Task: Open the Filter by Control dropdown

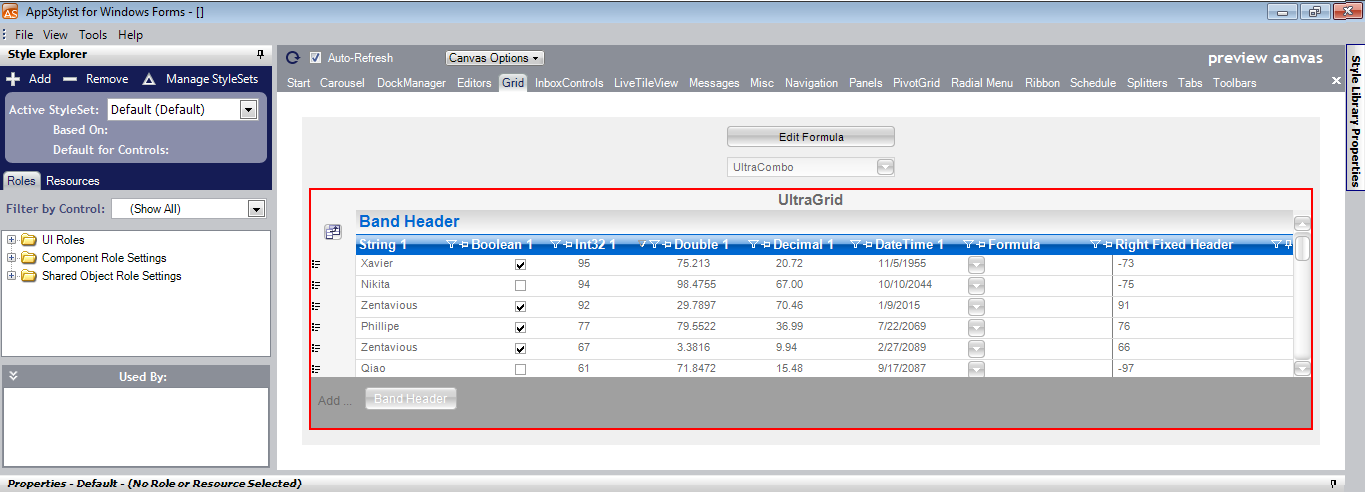Action: point(256,209)
